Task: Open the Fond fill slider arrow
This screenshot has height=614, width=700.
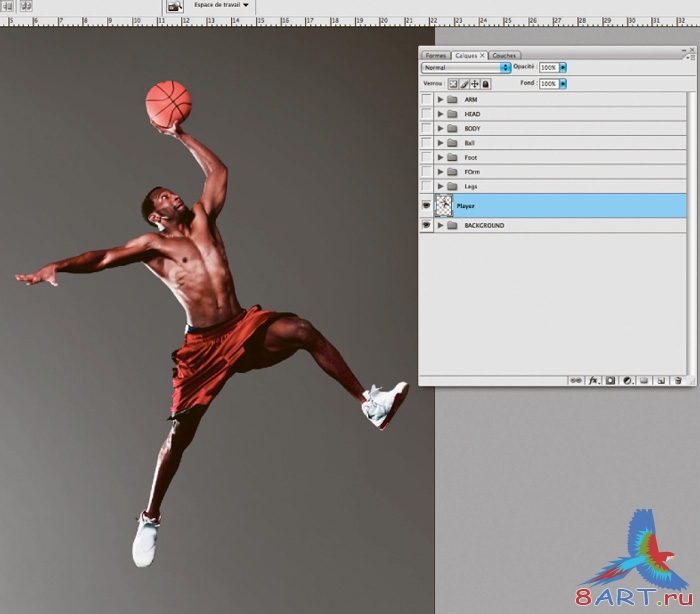Action: tap(563, 84)
